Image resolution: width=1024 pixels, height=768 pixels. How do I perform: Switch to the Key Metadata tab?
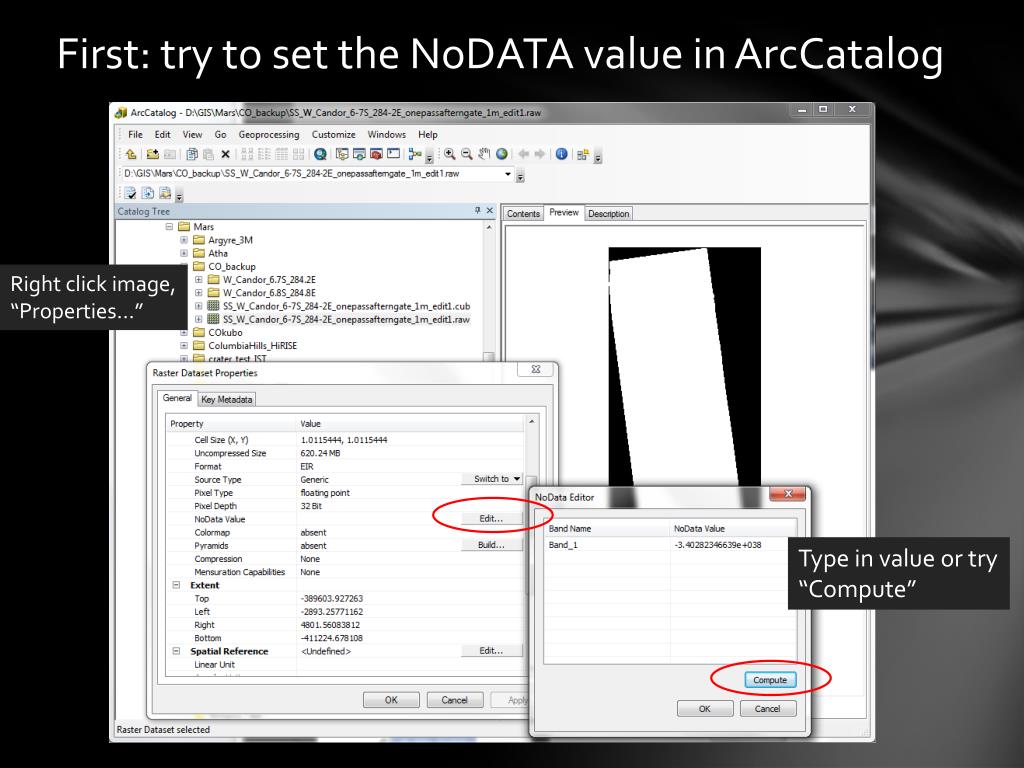coord(227,399)
